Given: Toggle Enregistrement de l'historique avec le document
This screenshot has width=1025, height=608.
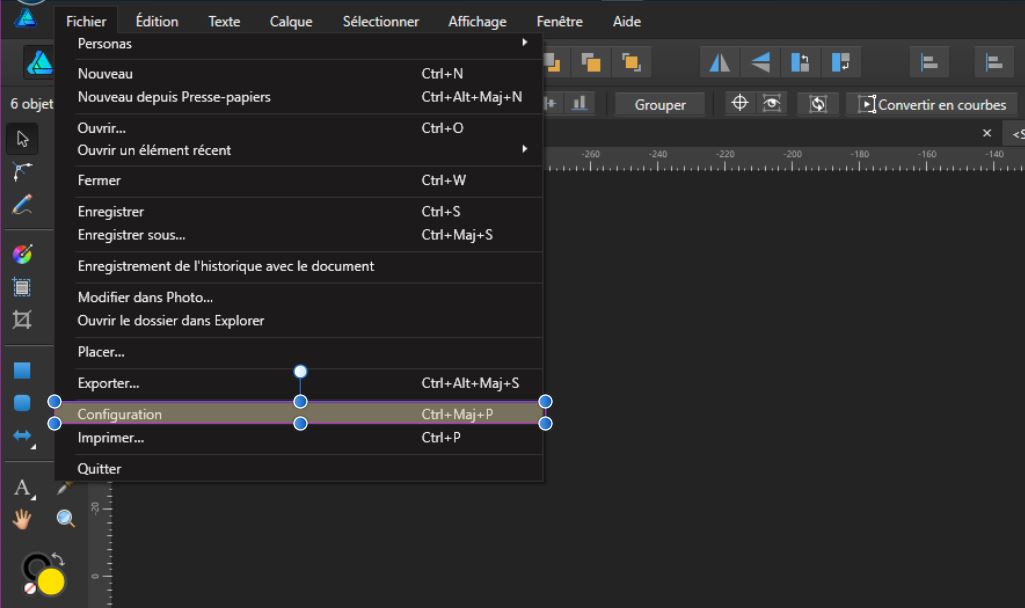Looking at the screenshot, I should 226,266.
